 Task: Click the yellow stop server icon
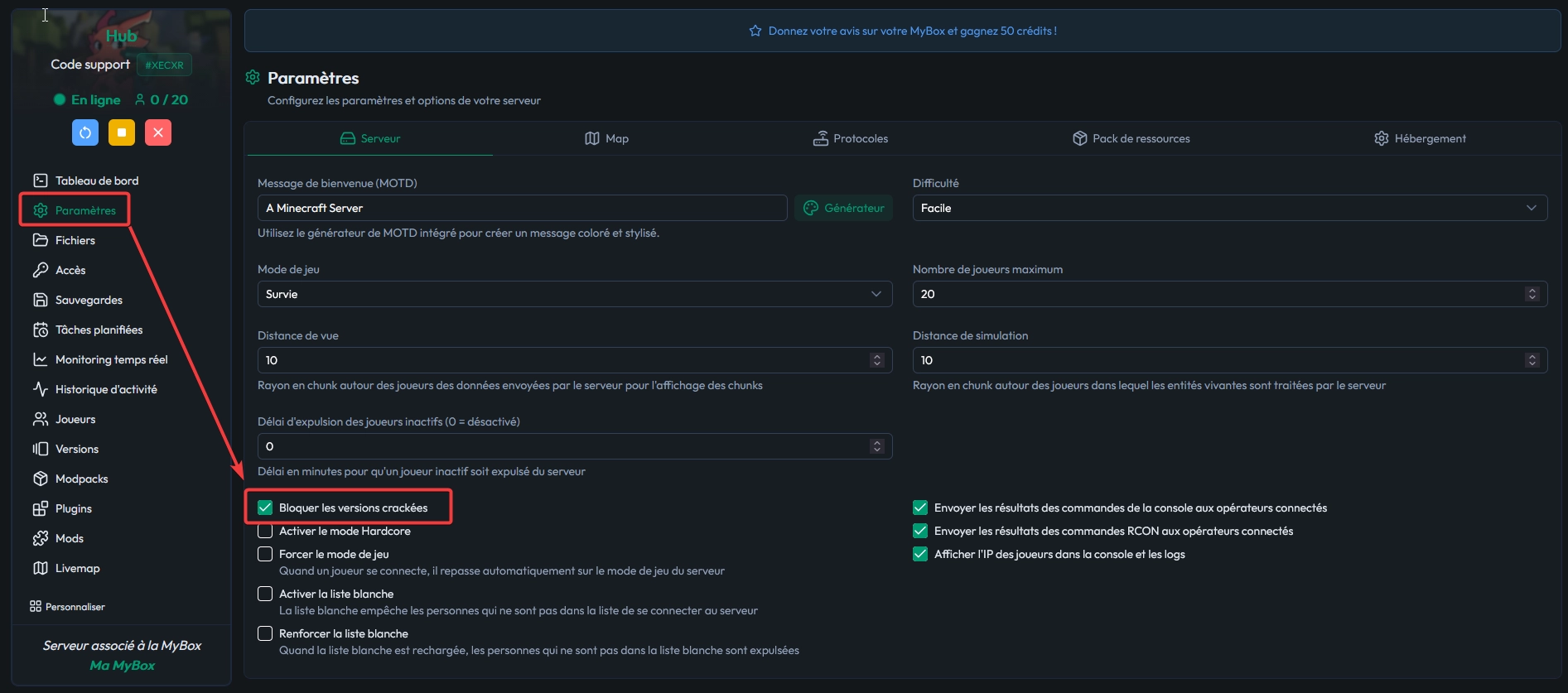[x=122, y=132]
